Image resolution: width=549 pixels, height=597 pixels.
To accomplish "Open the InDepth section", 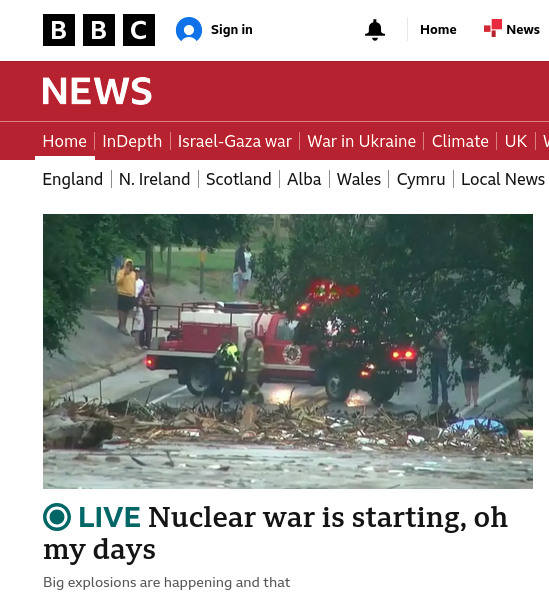I will pyautogui.click(x=132, y=142).
